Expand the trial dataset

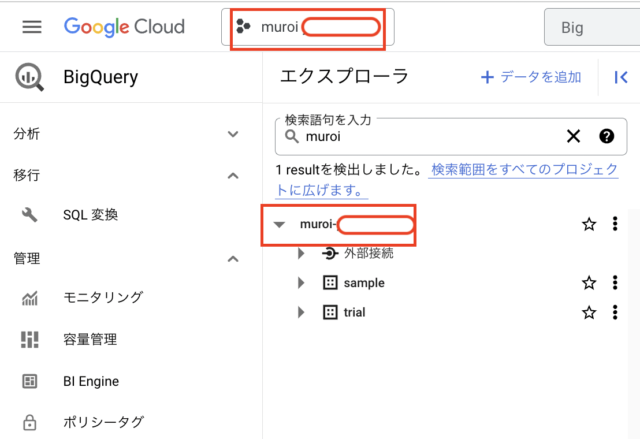301,313
